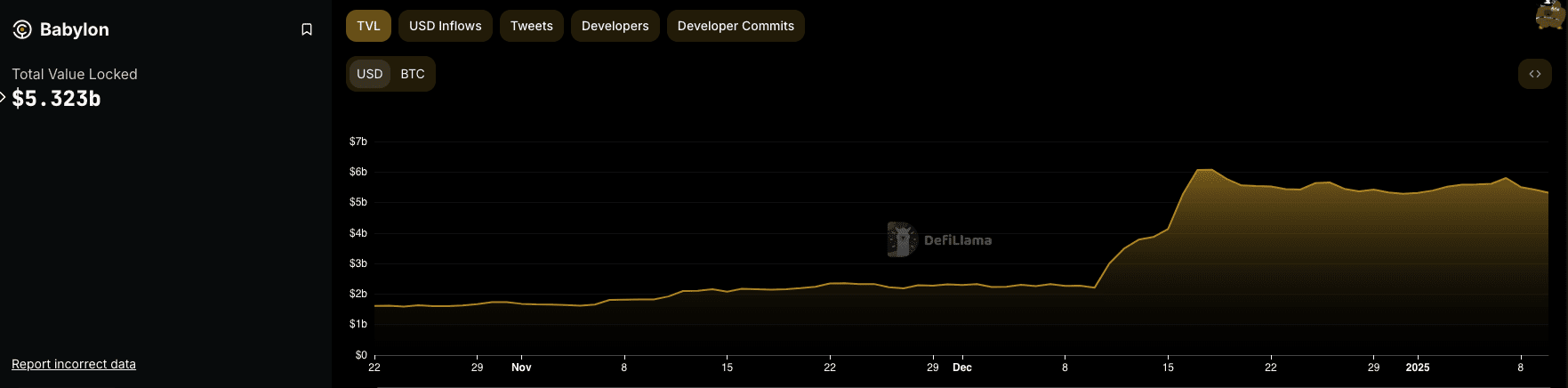1568x388 pixels.
Task: Bookmark the Babylon protocol
Action: pyautogui.click(x=307, y=29)
